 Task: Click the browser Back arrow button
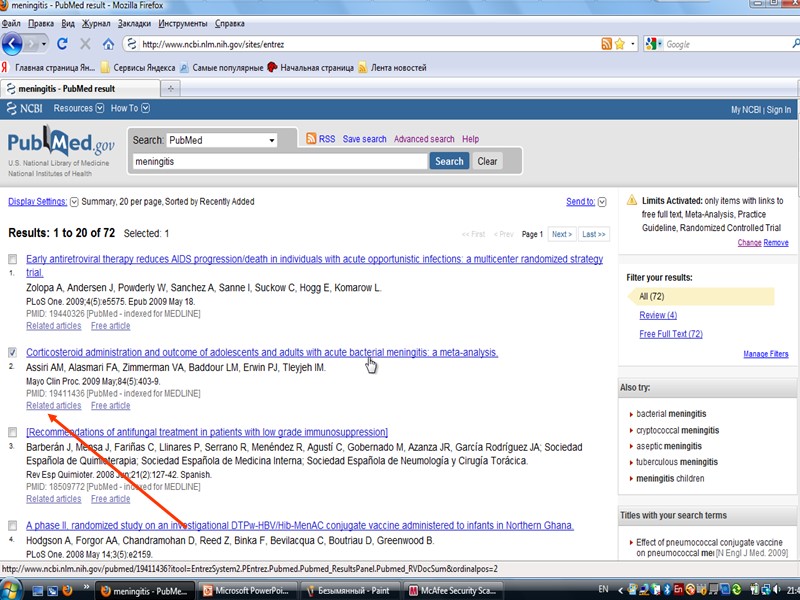pos(12,44)
